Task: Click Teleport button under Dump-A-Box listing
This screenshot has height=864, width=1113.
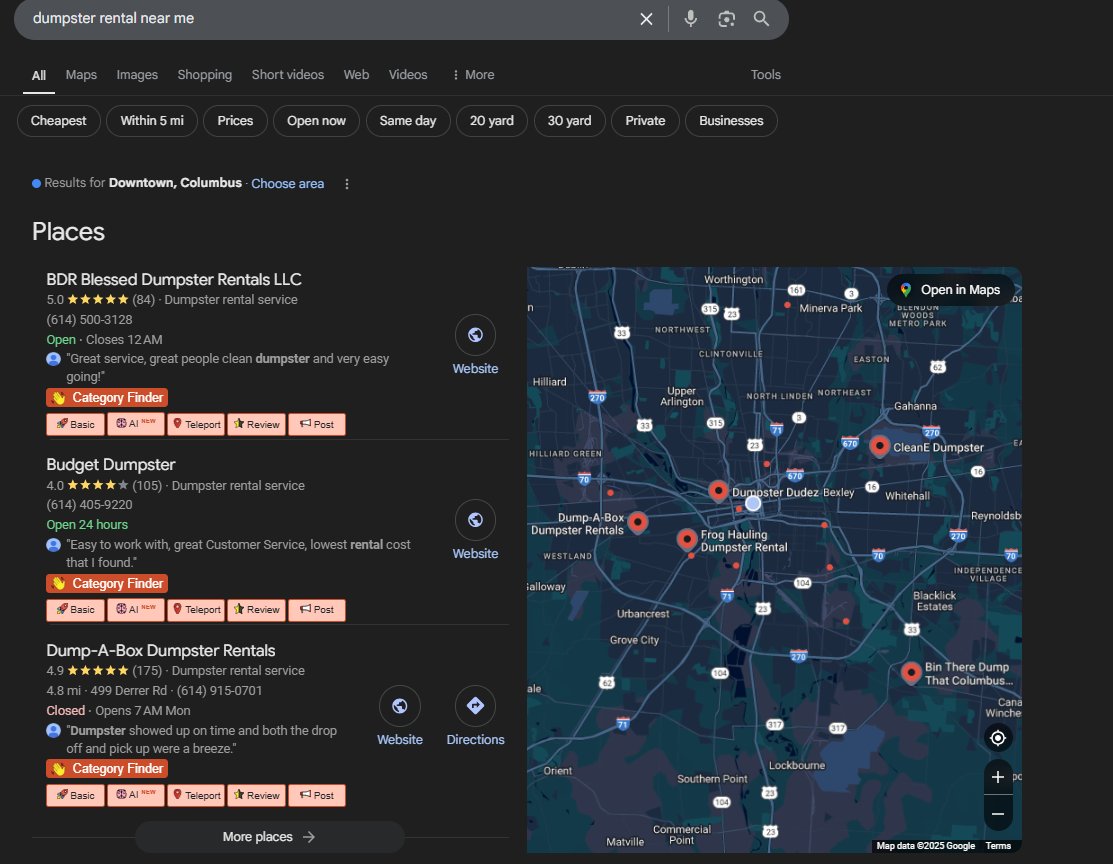Action: 196,795
